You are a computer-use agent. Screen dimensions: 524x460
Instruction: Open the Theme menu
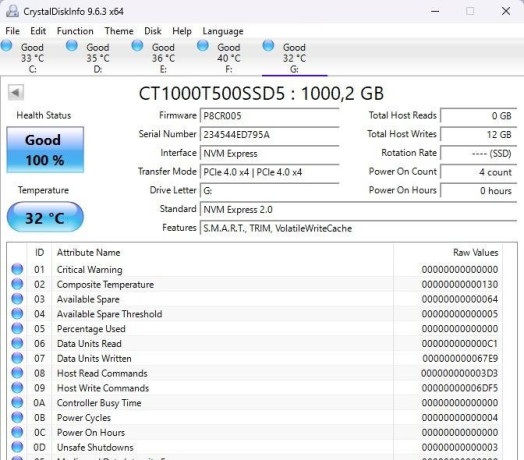pyautogui.click(x=119, y=31)
